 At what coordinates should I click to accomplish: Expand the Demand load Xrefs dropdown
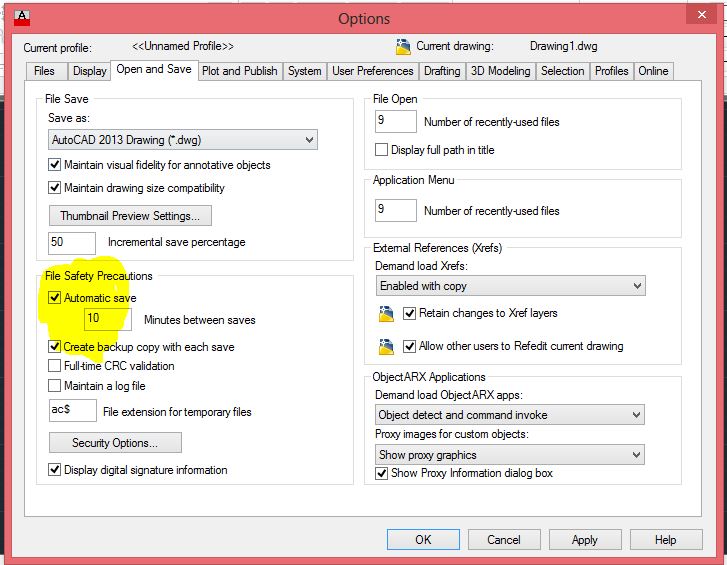[510, 286]
